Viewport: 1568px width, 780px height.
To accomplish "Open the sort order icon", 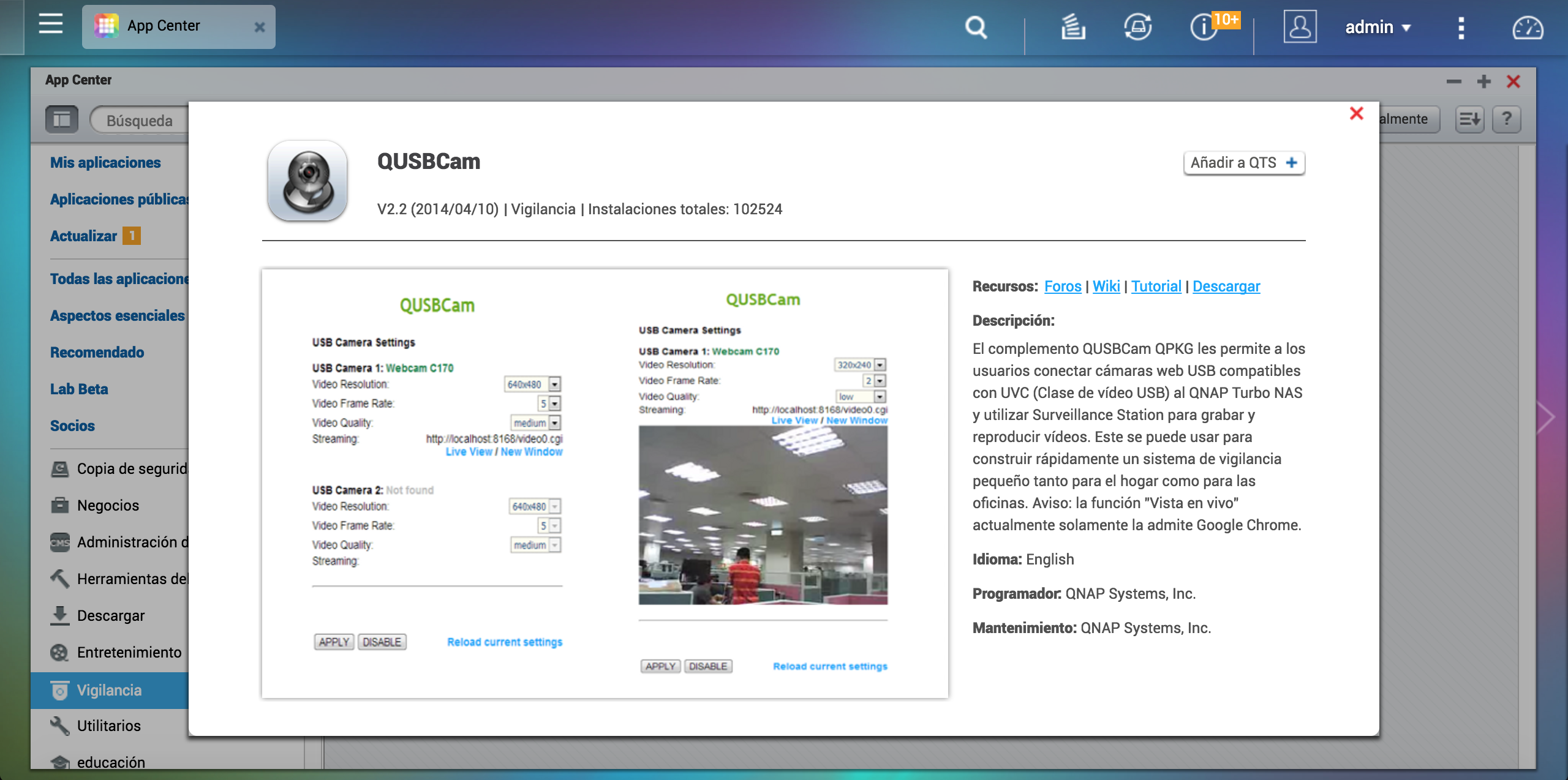I will click(1469, 119).
